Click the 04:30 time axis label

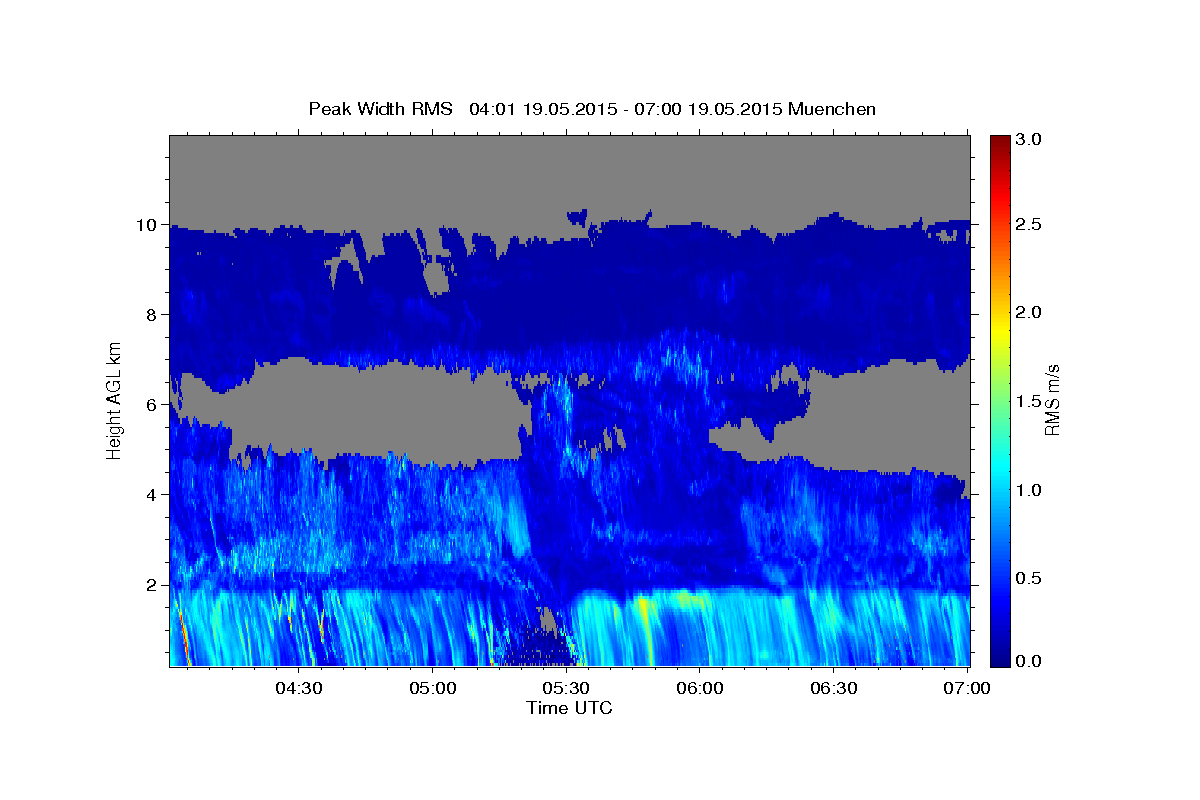pyautogui.click(x=299, y=688)
